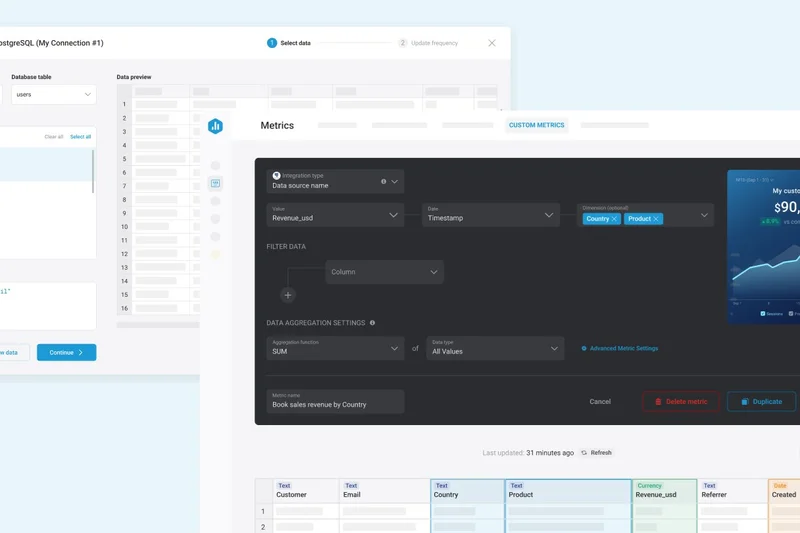
Task: Open Advanced Metric Settings link
Action: tap(624, 348)
